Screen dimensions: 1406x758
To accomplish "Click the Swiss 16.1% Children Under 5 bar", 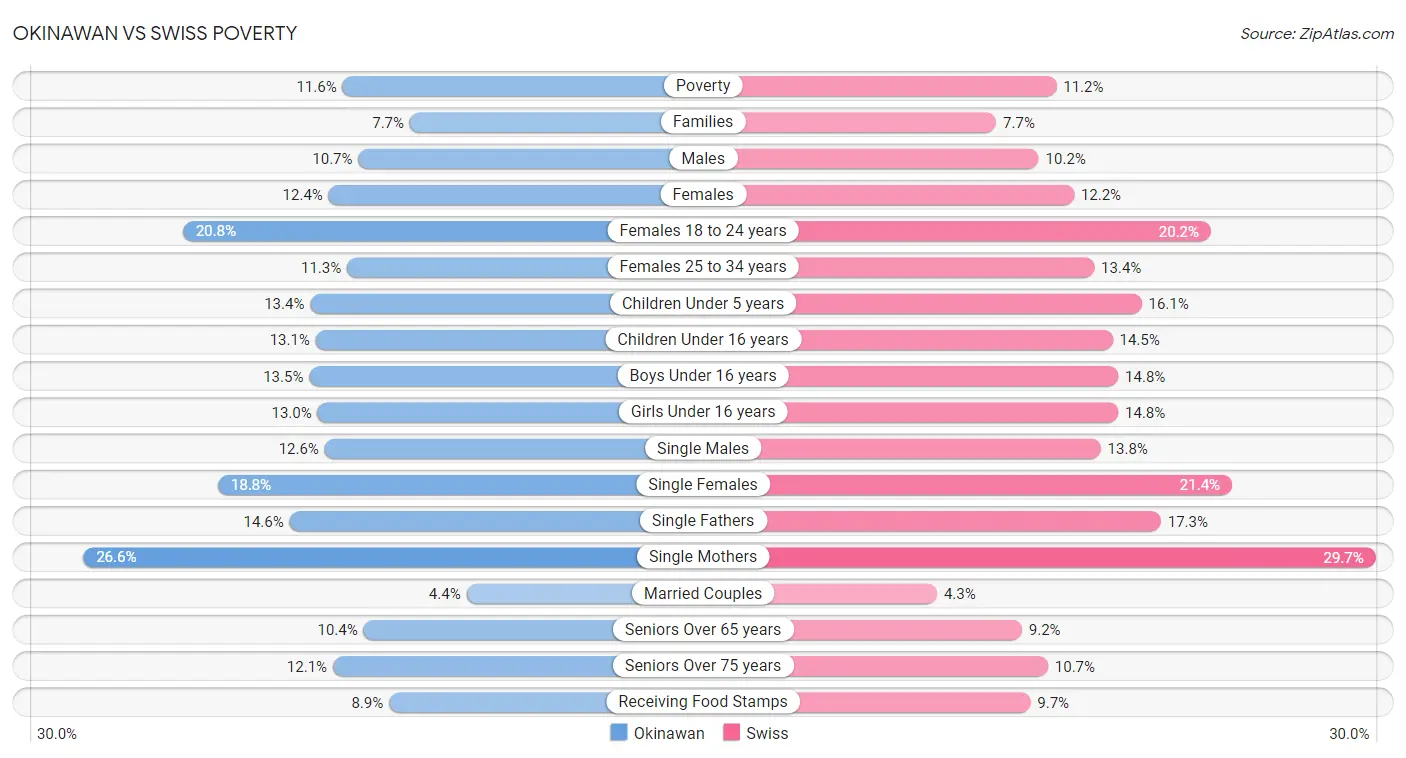I will (x=922, y=303).
